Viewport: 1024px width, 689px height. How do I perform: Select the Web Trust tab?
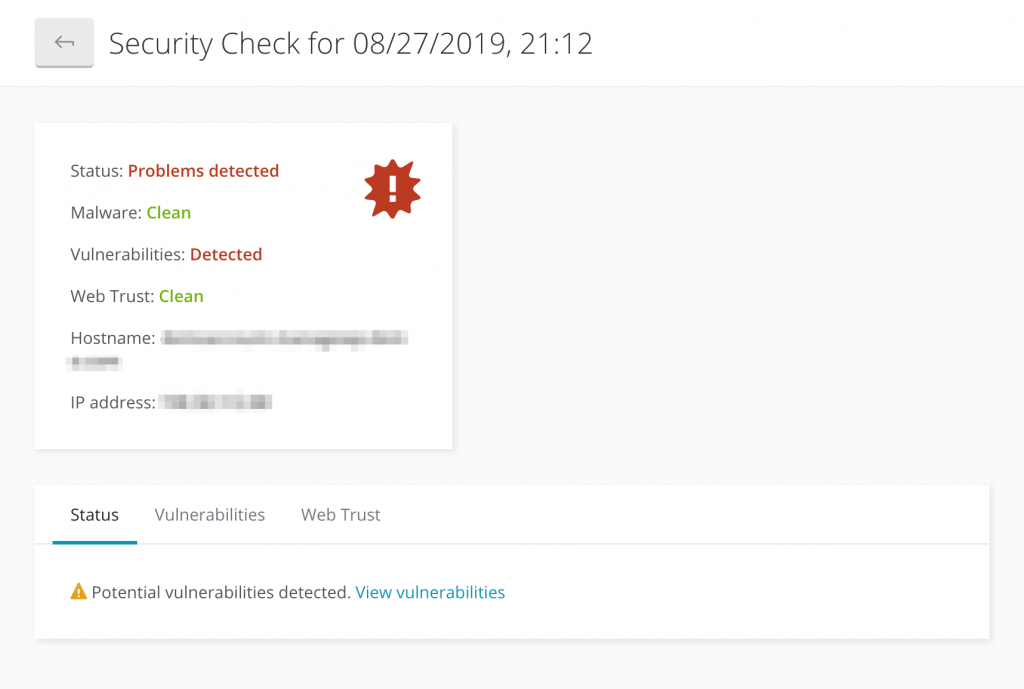point(340,515)
